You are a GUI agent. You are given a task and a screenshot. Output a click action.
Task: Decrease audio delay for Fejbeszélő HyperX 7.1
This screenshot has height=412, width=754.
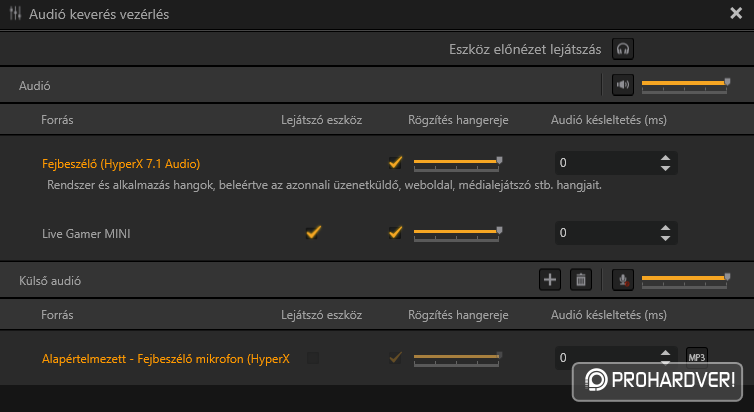[666, 168]
